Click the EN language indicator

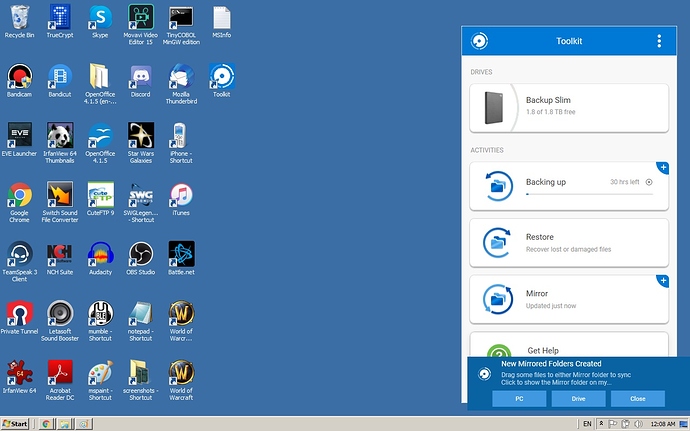(587, 424)
